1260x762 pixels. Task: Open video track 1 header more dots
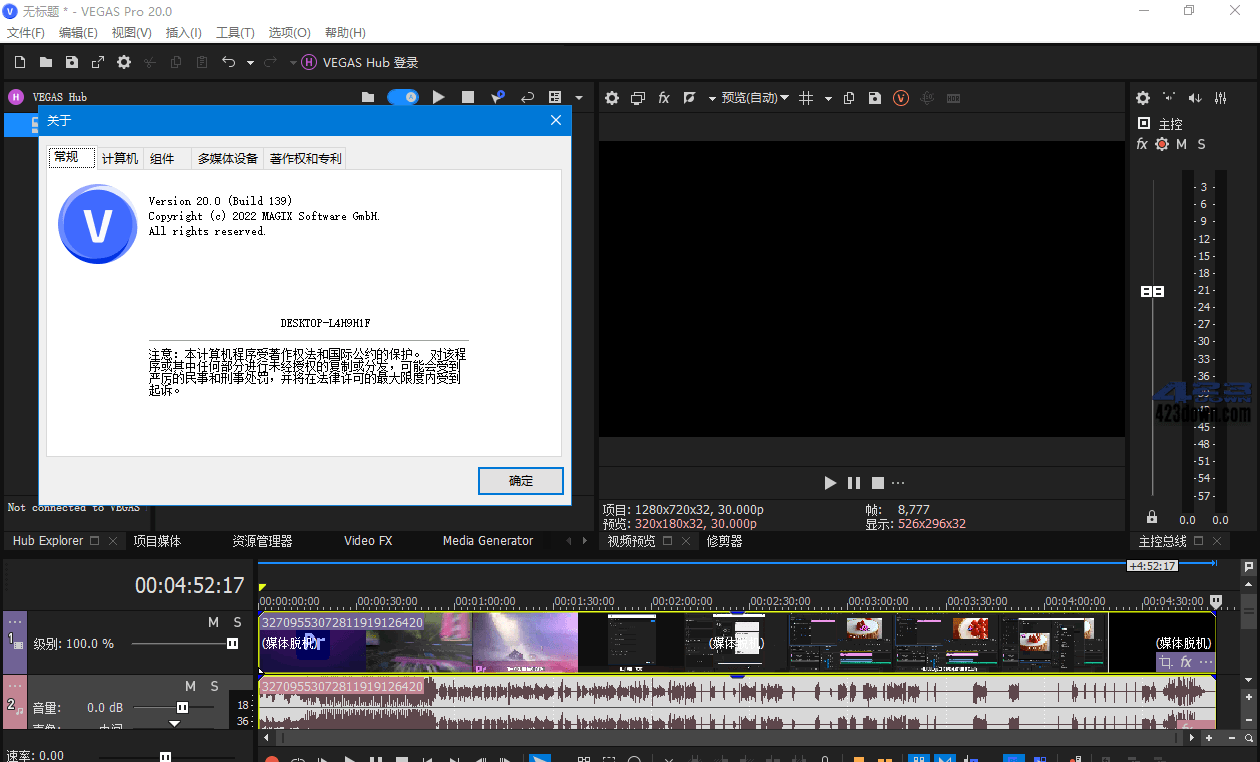pos(15,621)
